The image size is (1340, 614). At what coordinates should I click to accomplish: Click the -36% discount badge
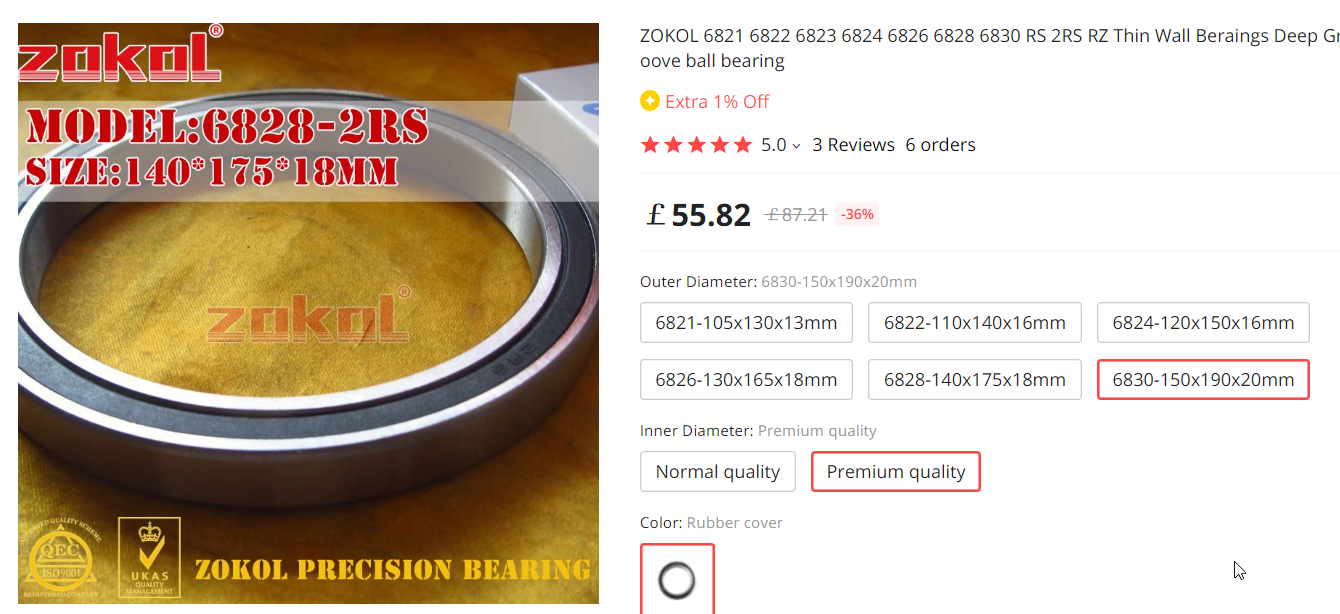coord(857,214)
